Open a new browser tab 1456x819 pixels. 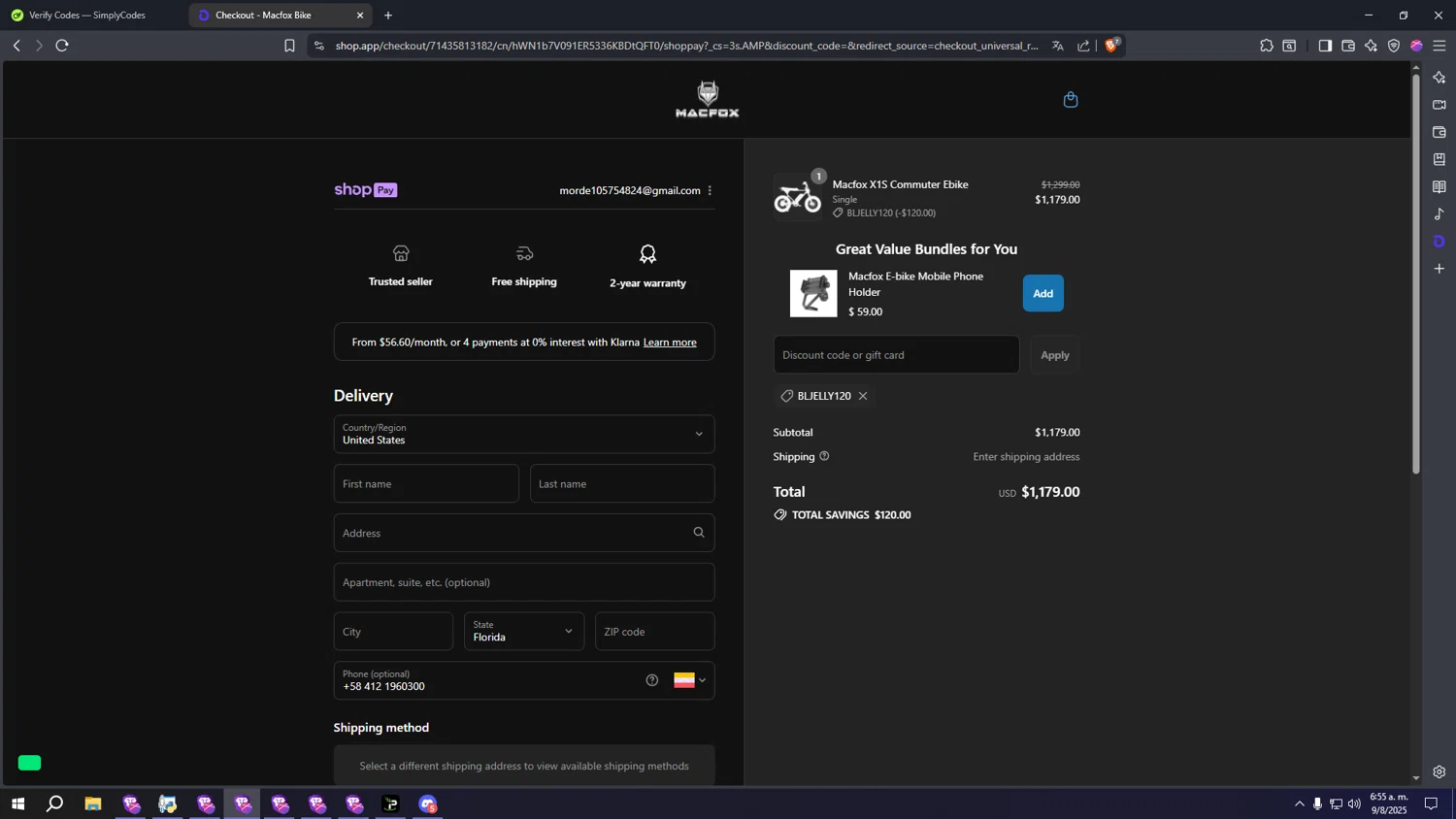388,16
